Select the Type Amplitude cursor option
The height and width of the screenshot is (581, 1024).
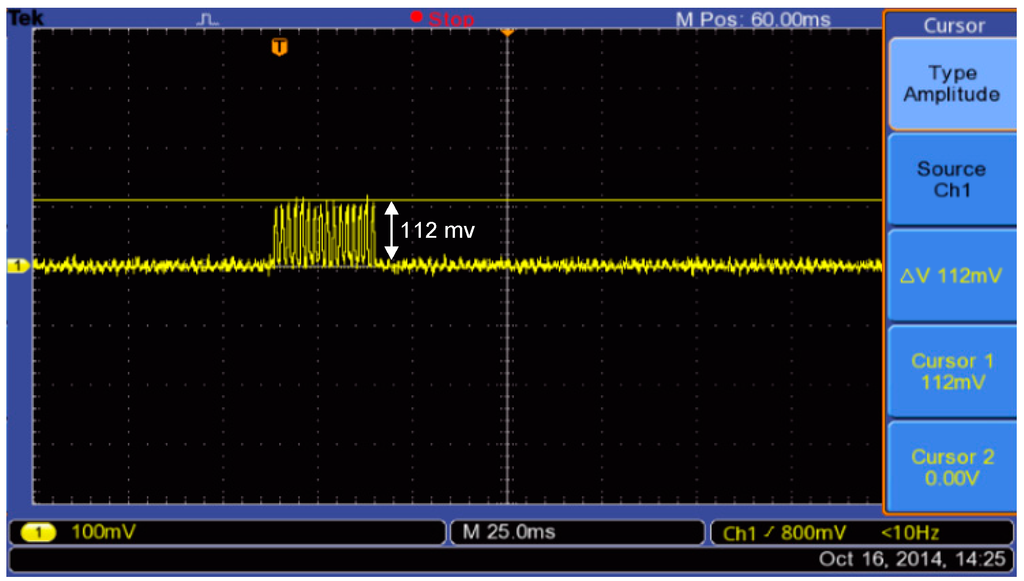(x=950, y=84)
